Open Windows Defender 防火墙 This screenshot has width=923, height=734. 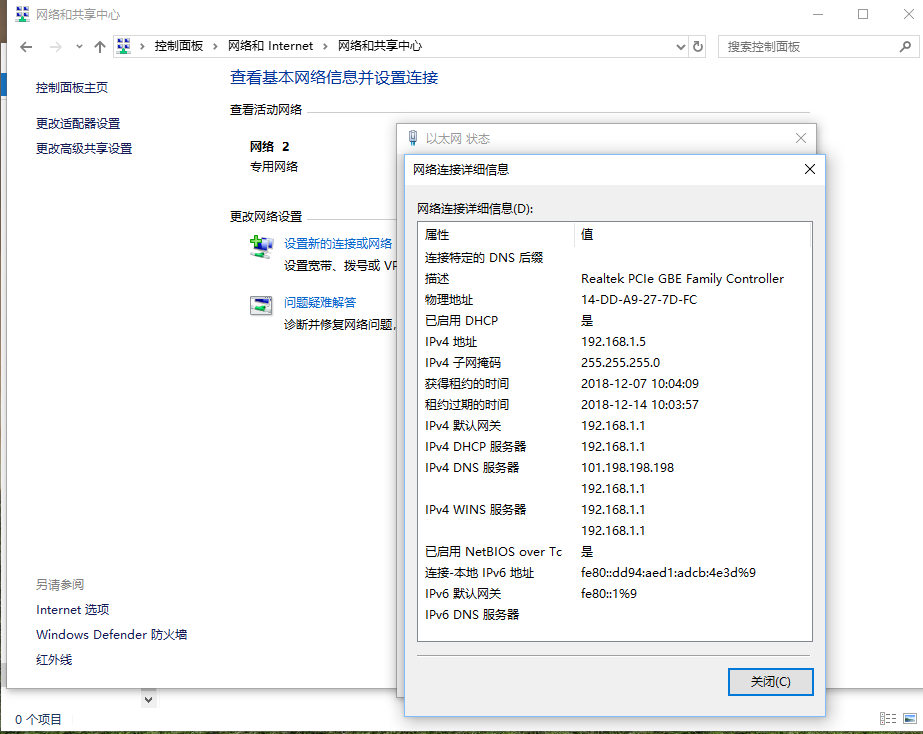111,634
